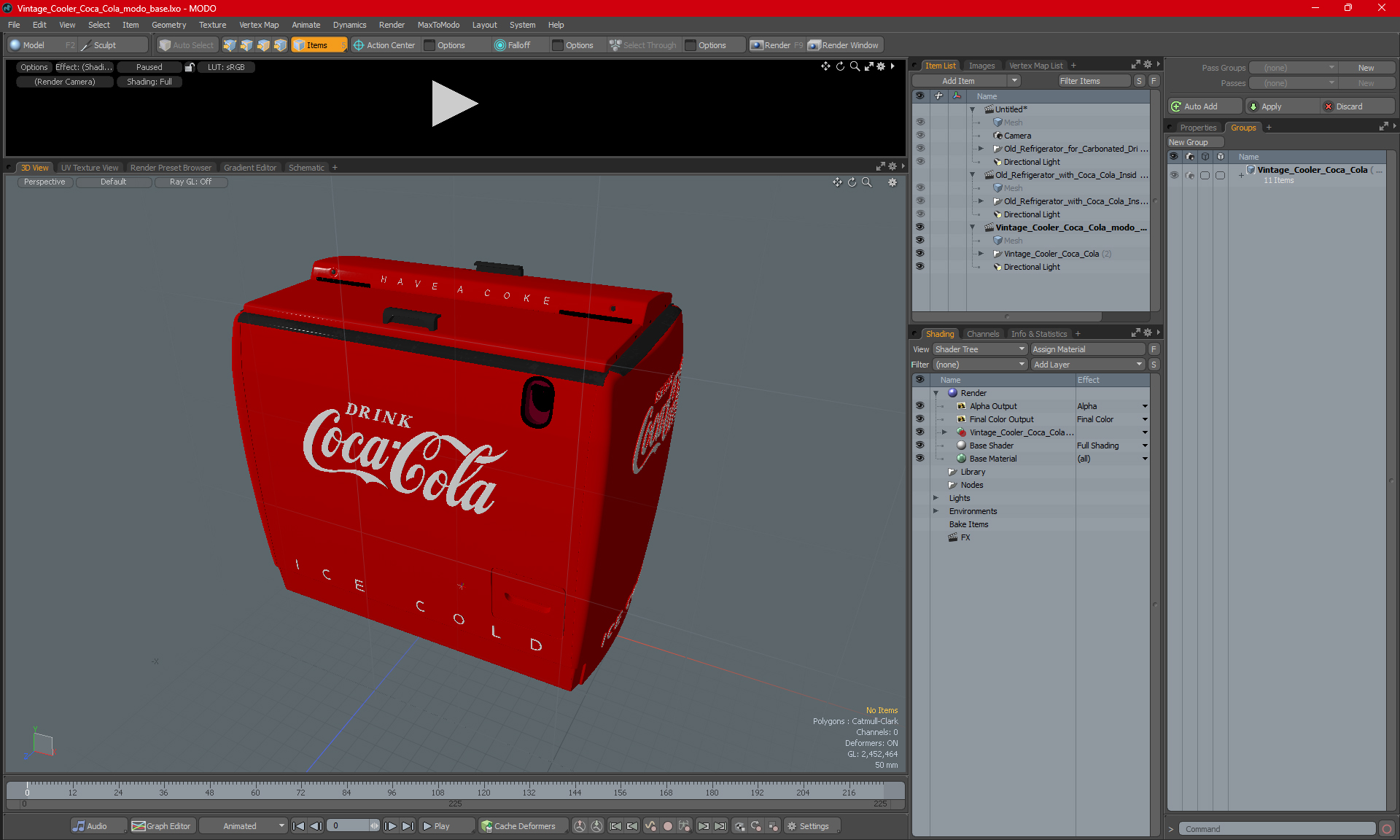Click Auto Add button
The image size is (1400, 840).
pos(1203,106)
